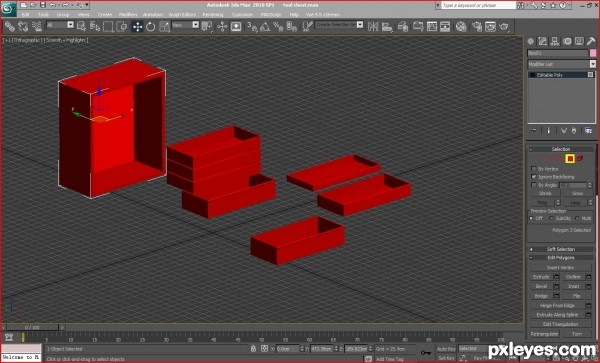
Task: Select Element sub-object level icon
Action: (x=580, y=158)
